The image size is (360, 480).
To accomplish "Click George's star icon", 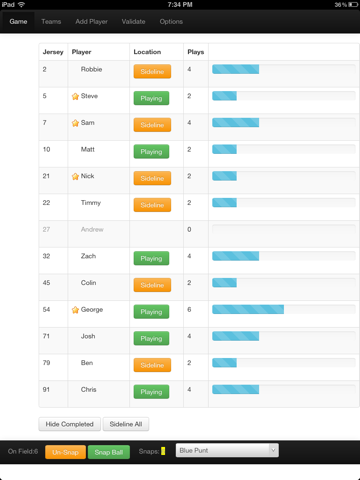I will [75, 310].
